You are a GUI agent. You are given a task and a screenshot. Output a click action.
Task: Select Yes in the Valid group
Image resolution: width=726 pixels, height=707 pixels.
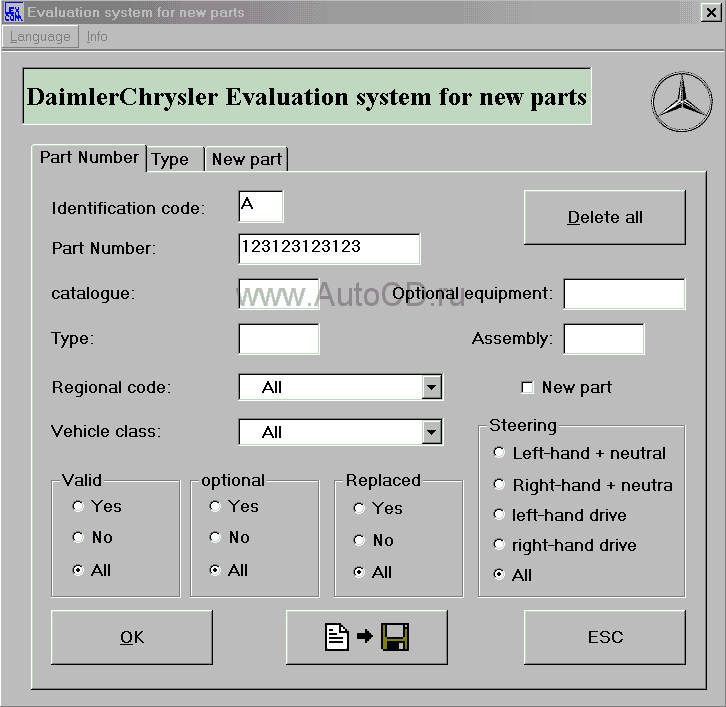pos(78,507)
